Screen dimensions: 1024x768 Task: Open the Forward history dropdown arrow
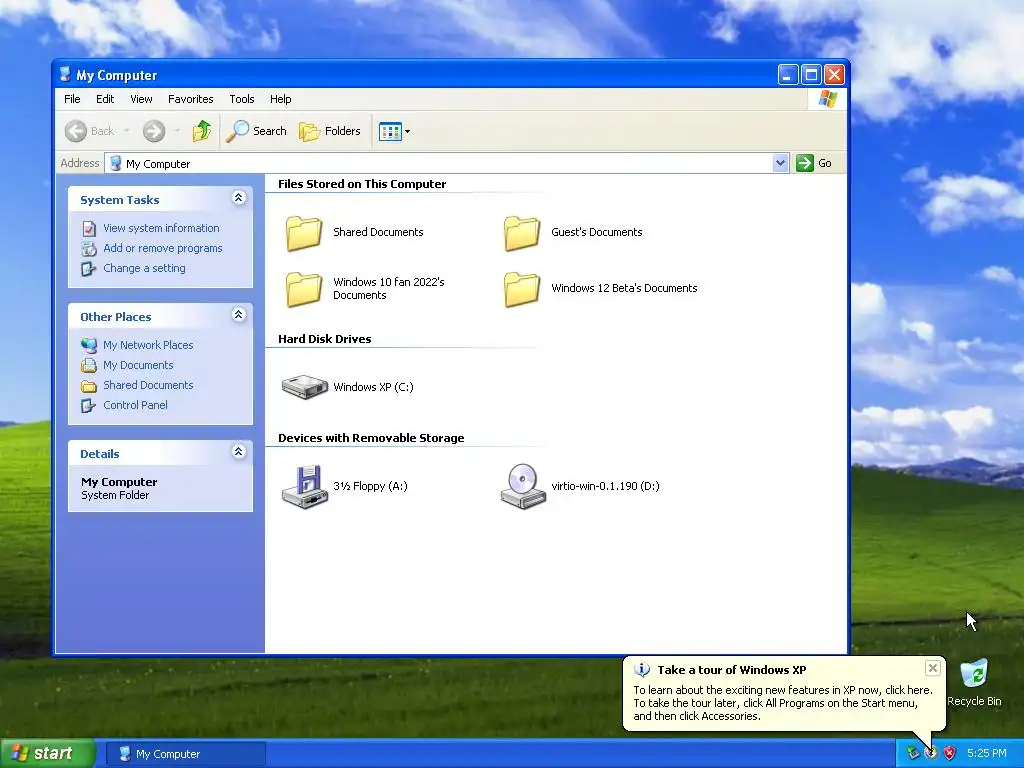176,131
